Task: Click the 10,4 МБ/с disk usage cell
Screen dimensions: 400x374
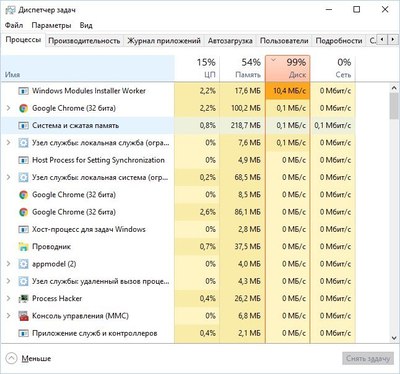Action: [288, 91]
